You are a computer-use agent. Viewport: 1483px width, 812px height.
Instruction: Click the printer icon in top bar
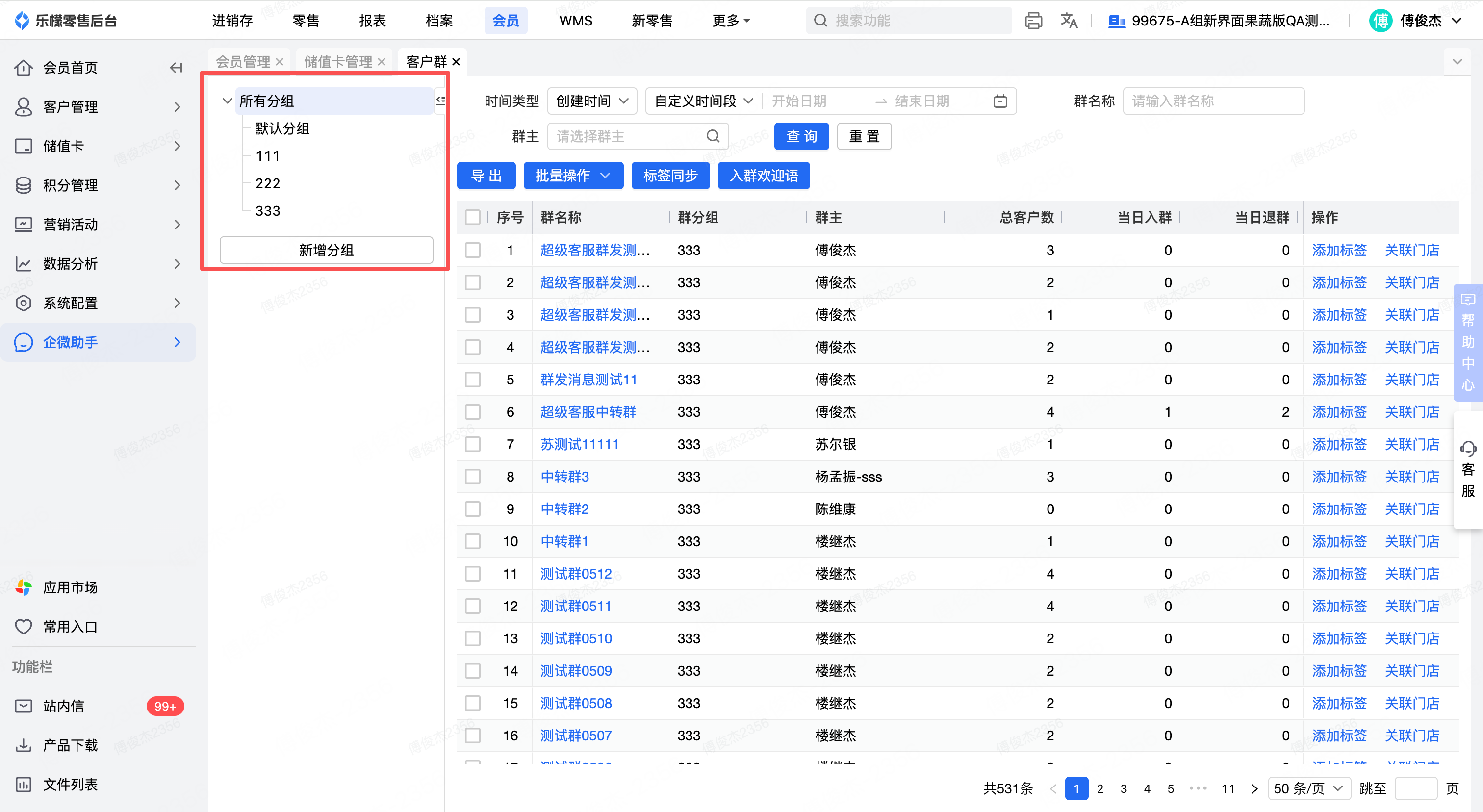point(1033,21)
